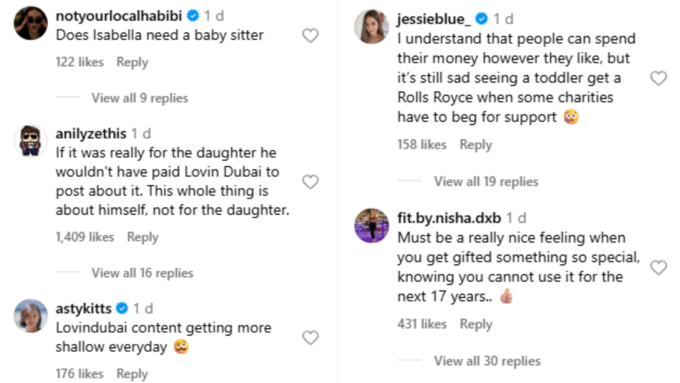Expand View all 9 replies

140,98
